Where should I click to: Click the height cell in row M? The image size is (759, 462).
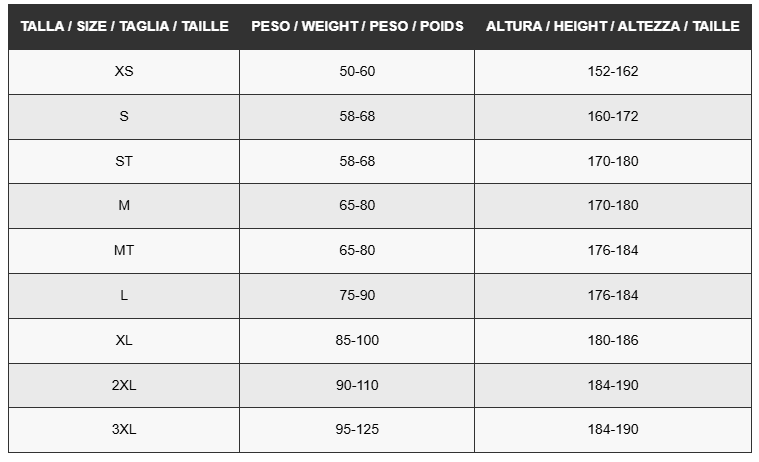point(613,205)
